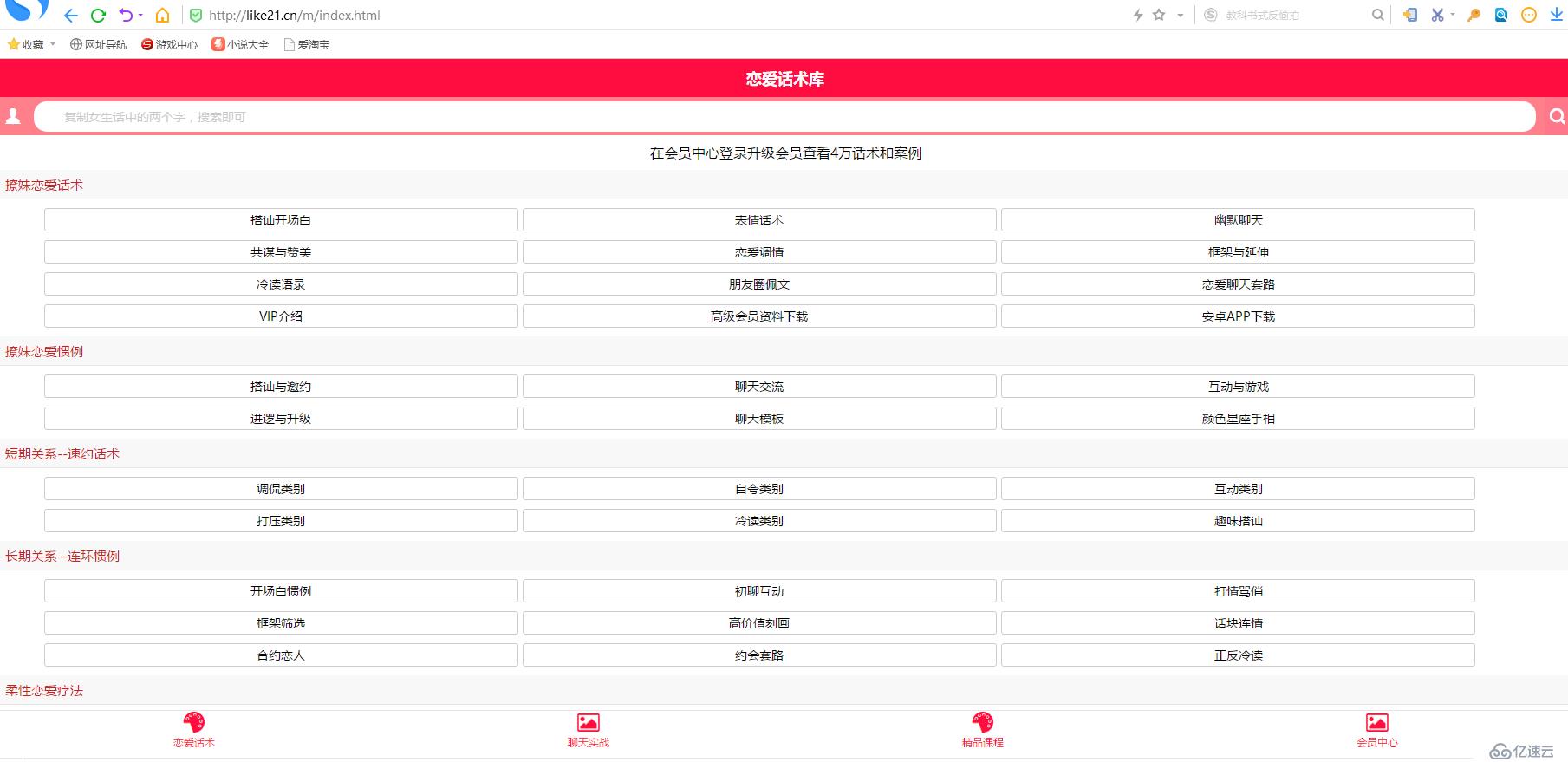Open 爱淘宝 bookmark
Screen dimensions: 1568x762
pyautogui.click(x=306, y=44)
